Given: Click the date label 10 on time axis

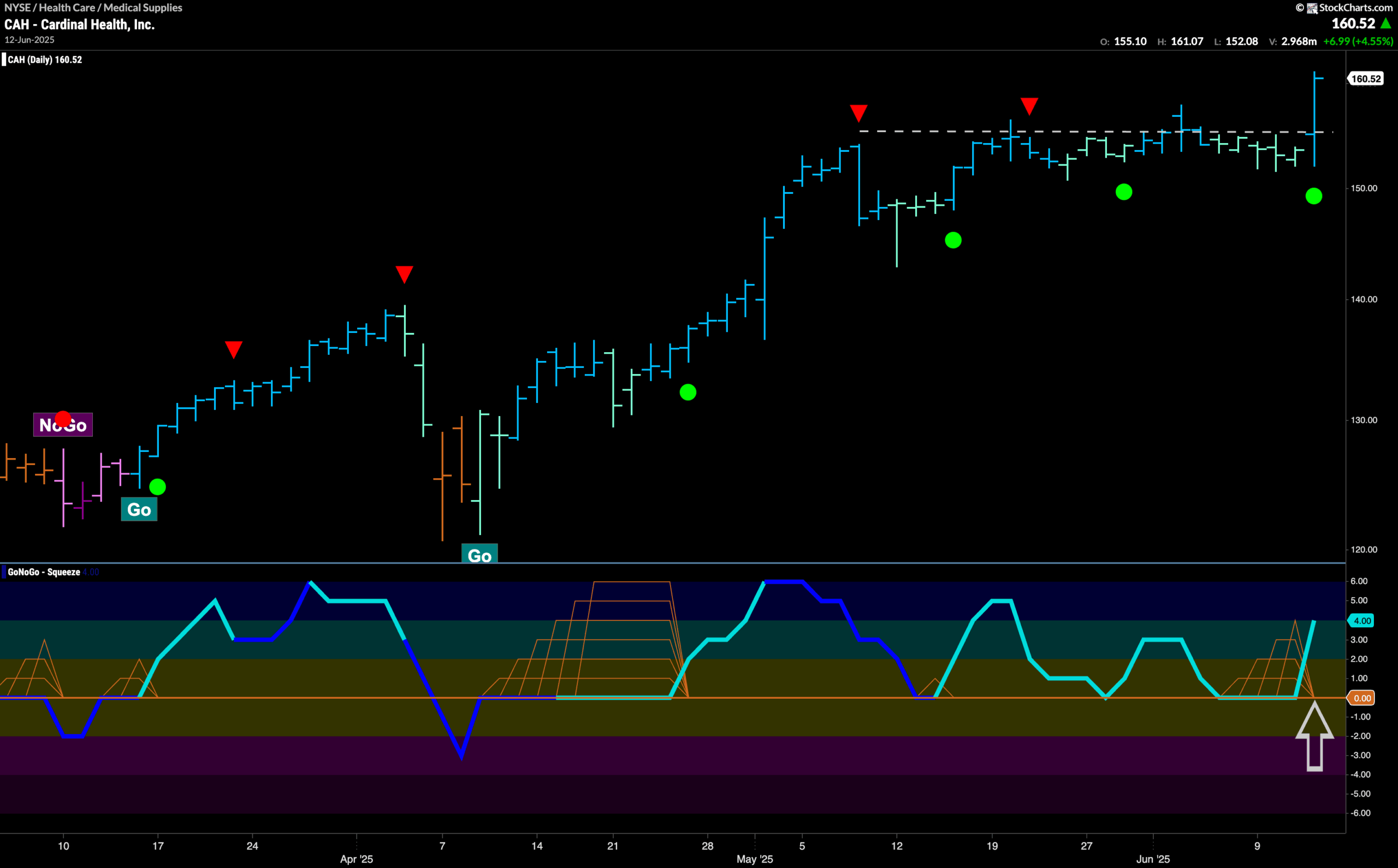Looking at the screenshot, I should click(x=64, y=846).
